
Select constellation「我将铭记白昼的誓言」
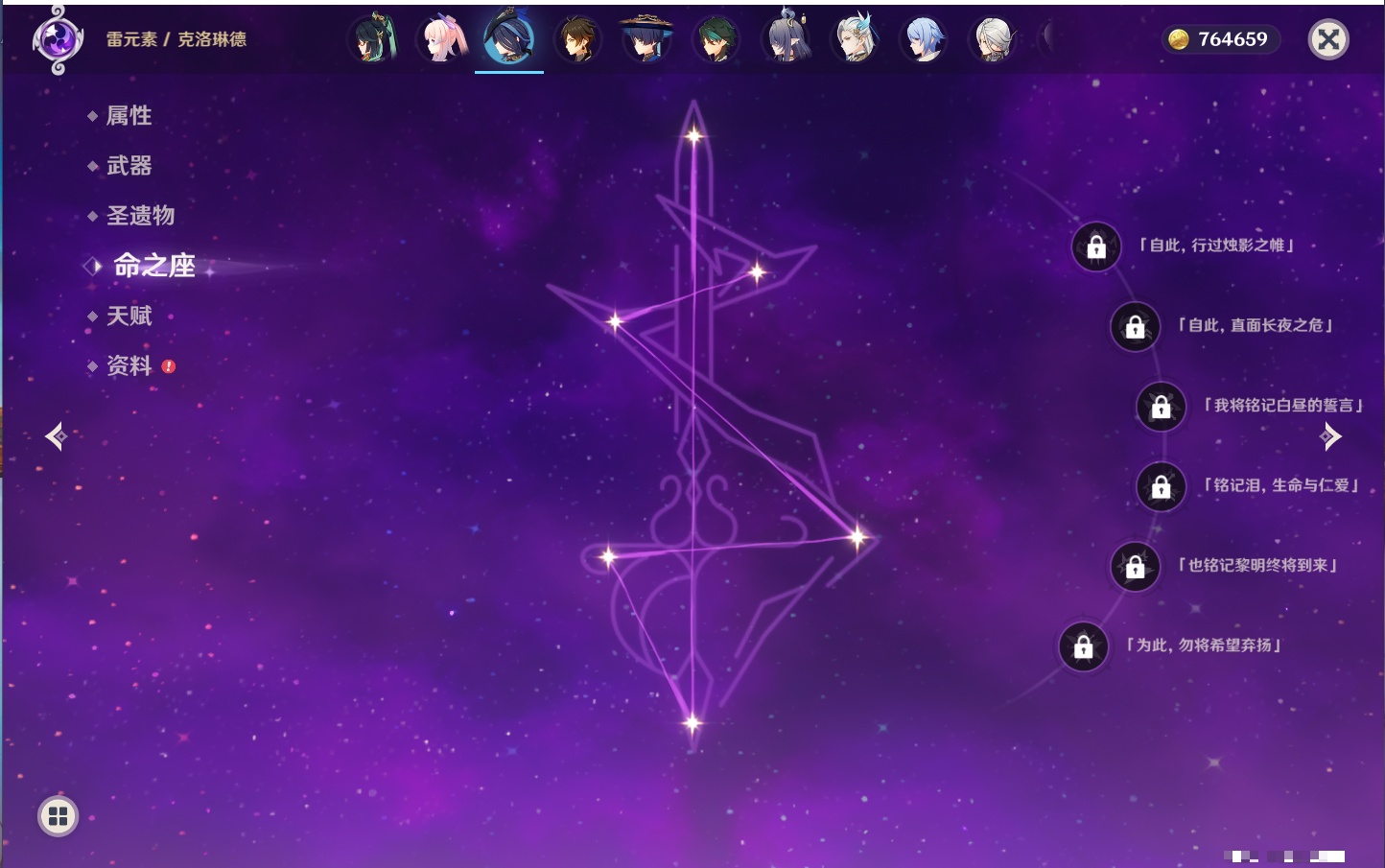click(1282, 406)
